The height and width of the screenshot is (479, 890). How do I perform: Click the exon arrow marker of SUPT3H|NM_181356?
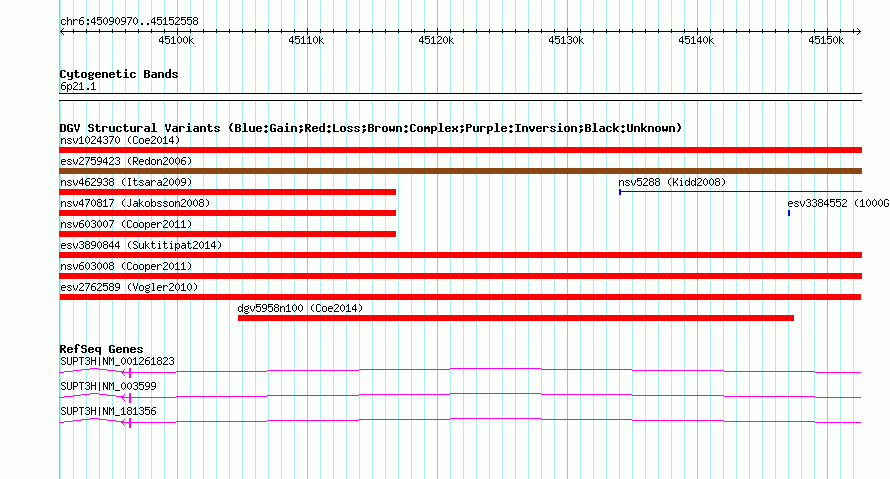127,423
